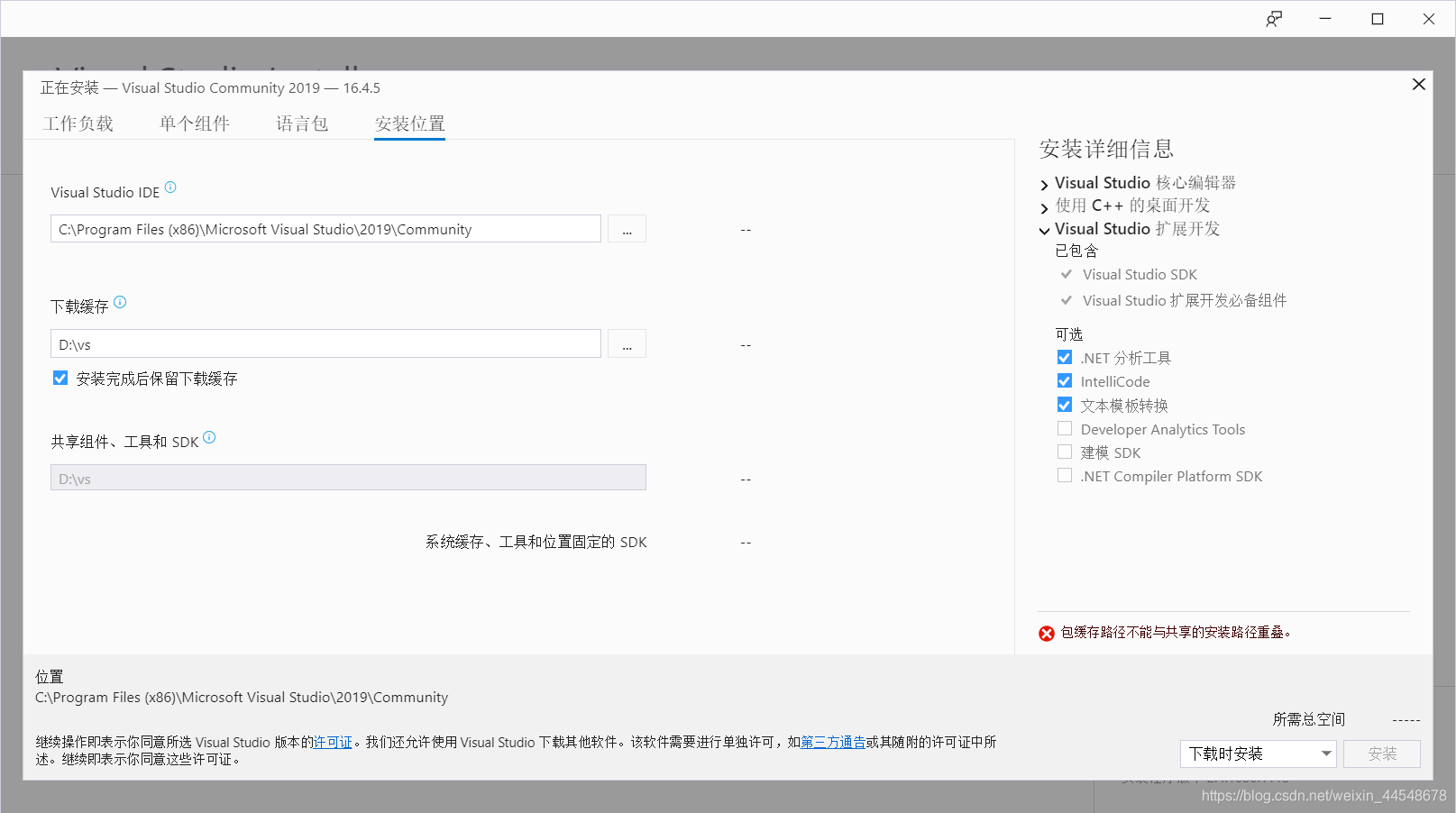Image resolution: width=1456 pixels, height=813 pixels.
Task: Click the 安装 button
Action: (1382, 754)
